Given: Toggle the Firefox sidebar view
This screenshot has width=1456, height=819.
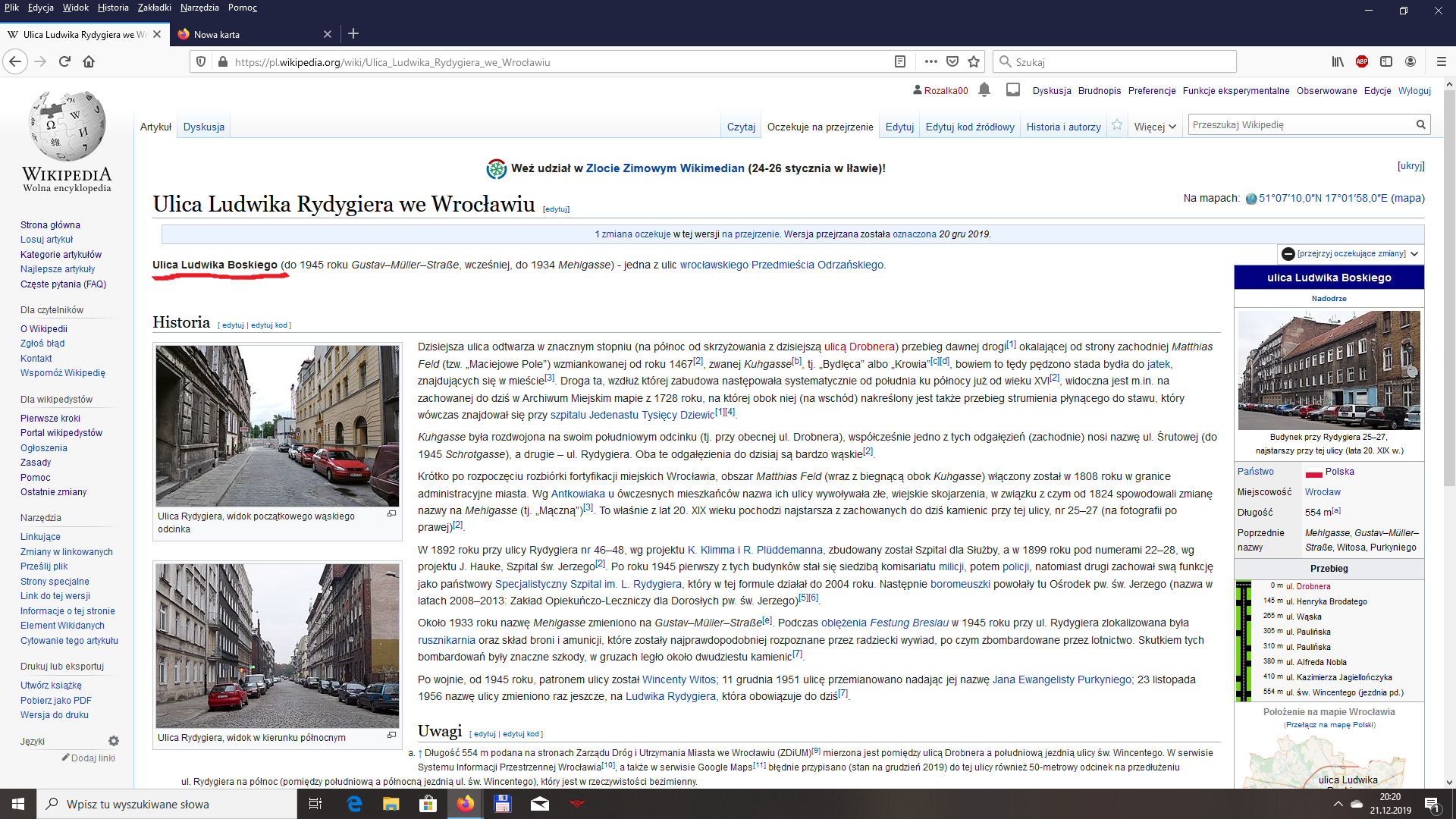Looking at the screenshot, I should (1386, 61).
